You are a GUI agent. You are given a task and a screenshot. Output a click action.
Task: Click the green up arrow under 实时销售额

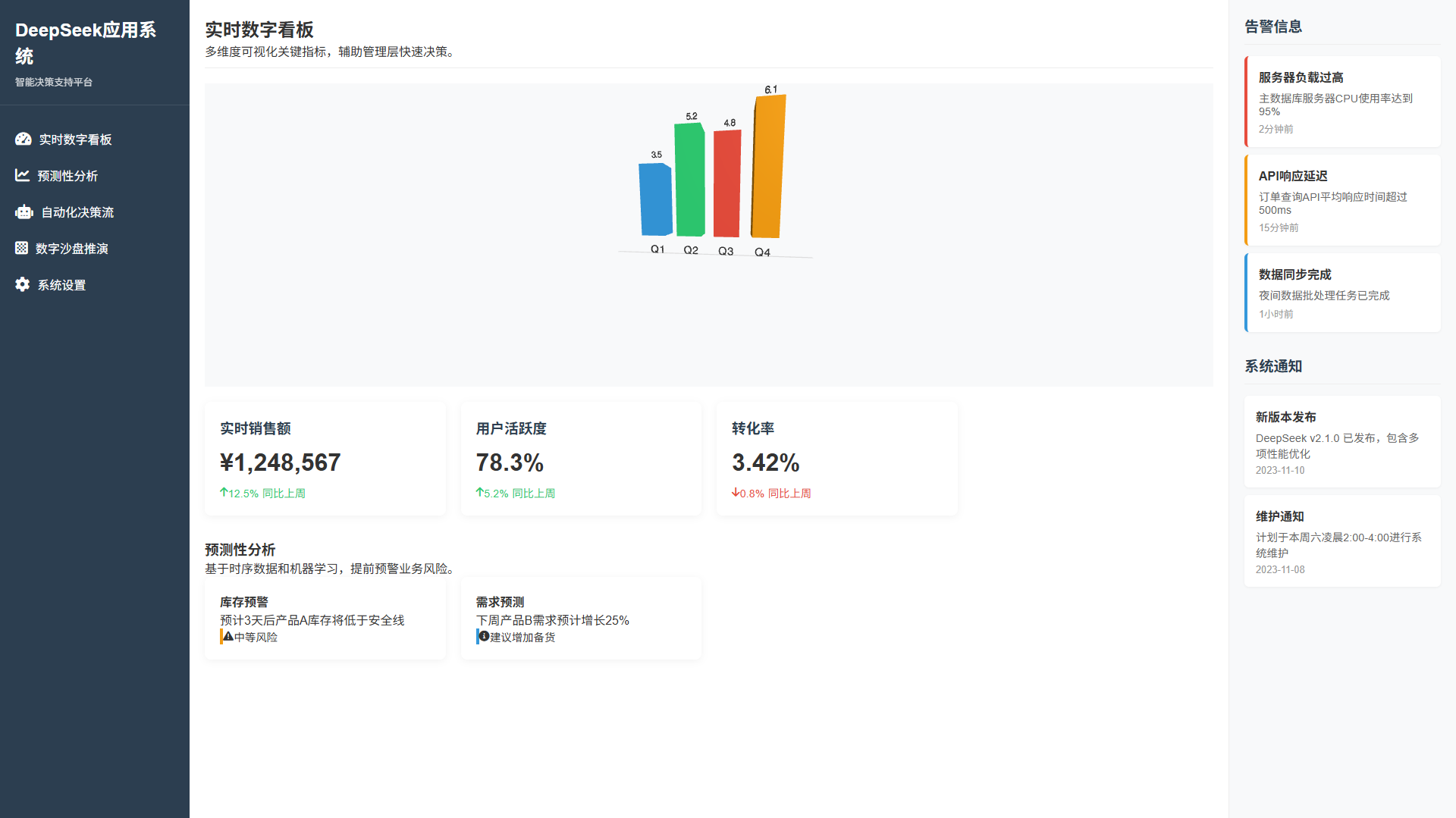[x=224, y=493]
